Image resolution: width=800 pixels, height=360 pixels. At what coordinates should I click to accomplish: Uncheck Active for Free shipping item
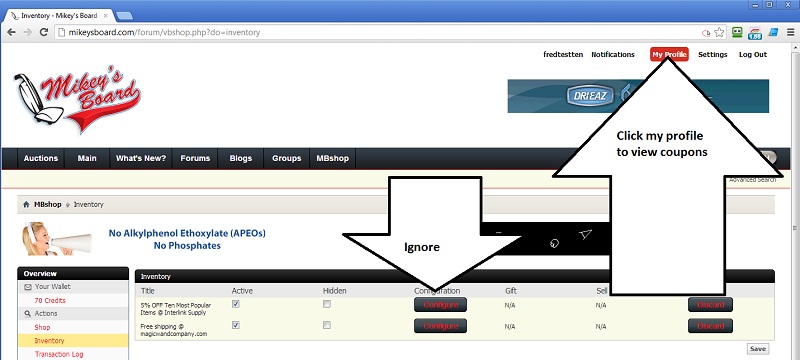[236, 325]
